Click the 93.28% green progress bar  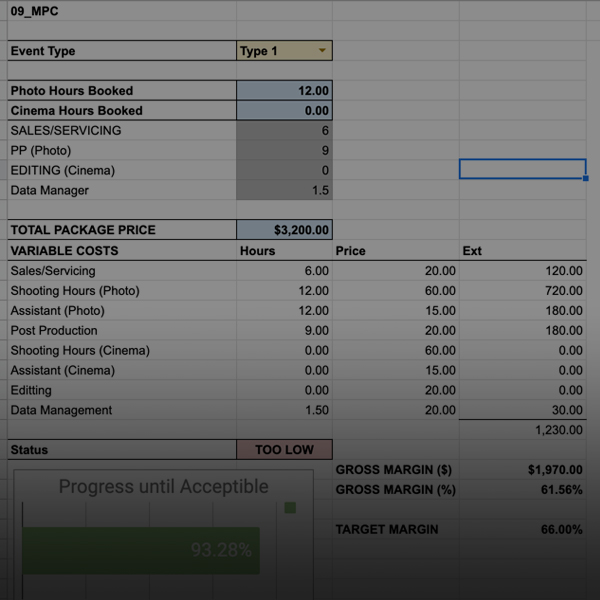point(140,549)
